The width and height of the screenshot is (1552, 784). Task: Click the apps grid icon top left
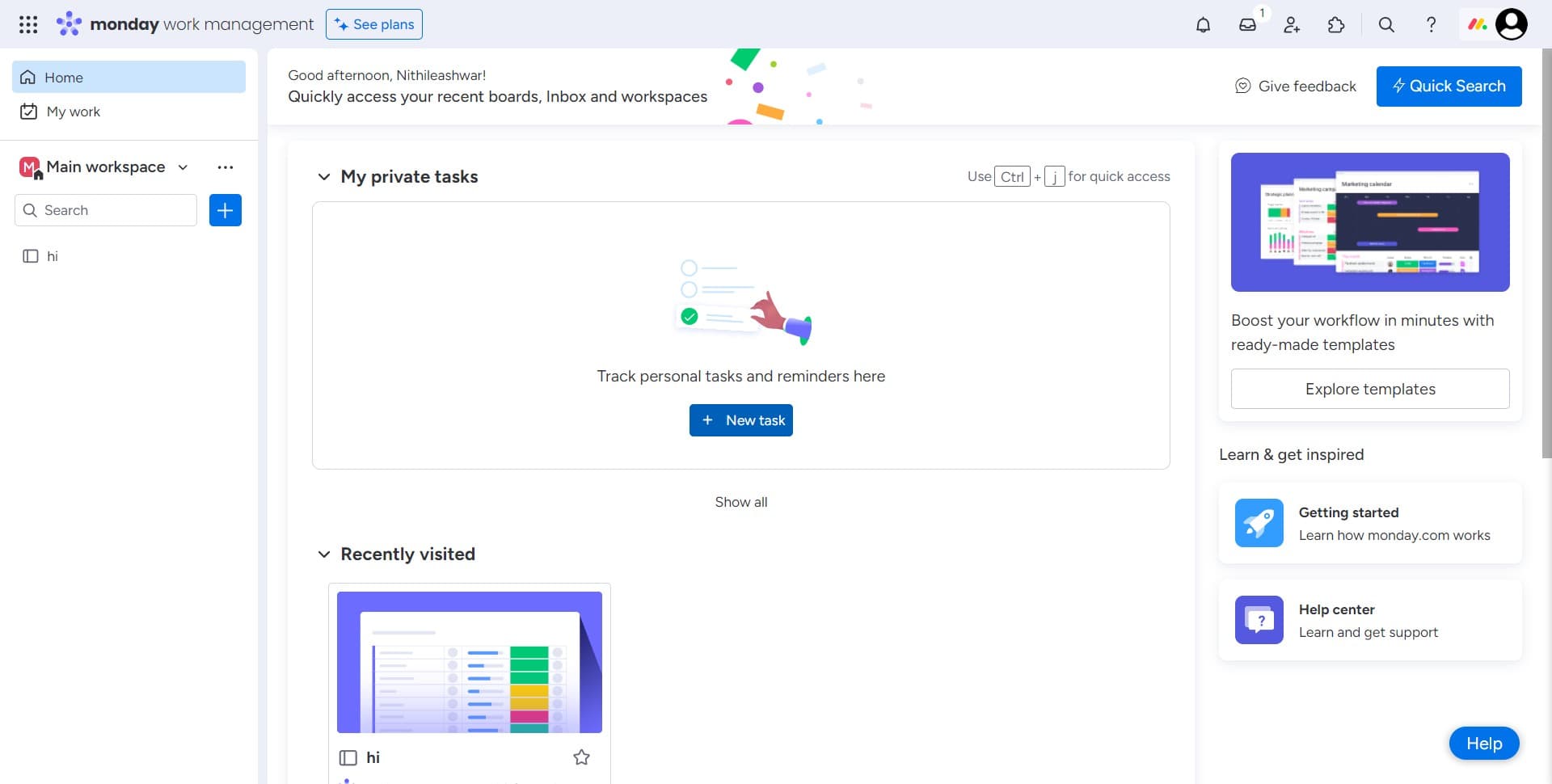click(x=28, y=24)
